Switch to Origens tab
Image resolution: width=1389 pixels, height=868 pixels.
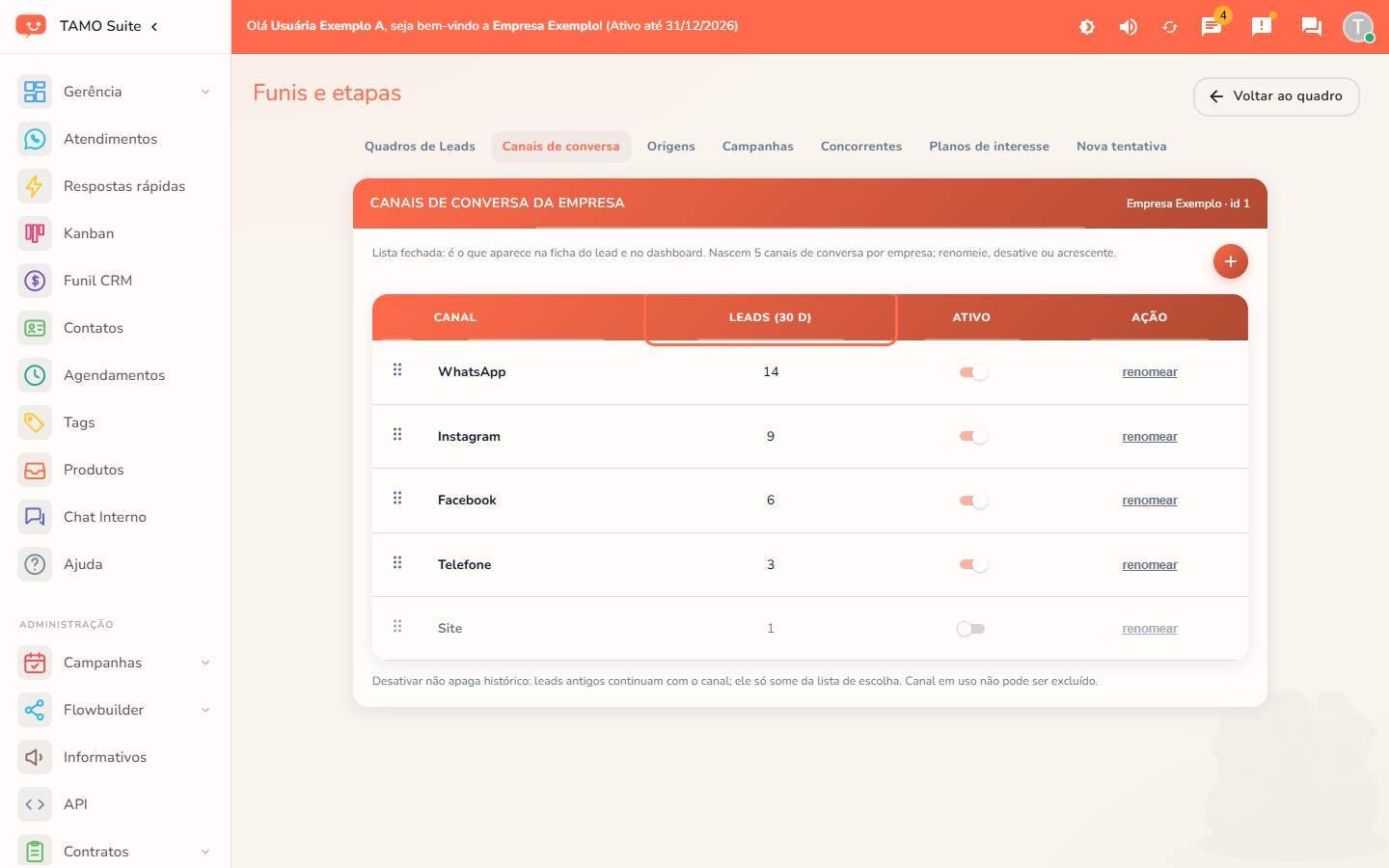point(671,147)
